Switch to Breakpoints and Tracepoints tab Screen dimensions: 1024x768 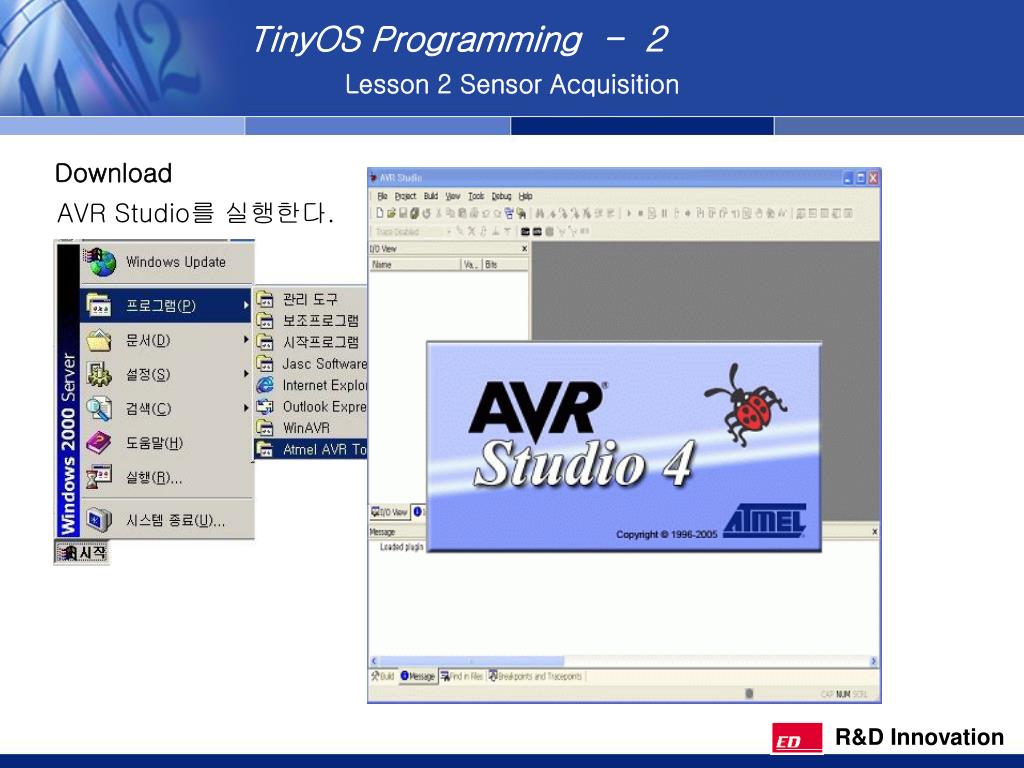[536, 677]
